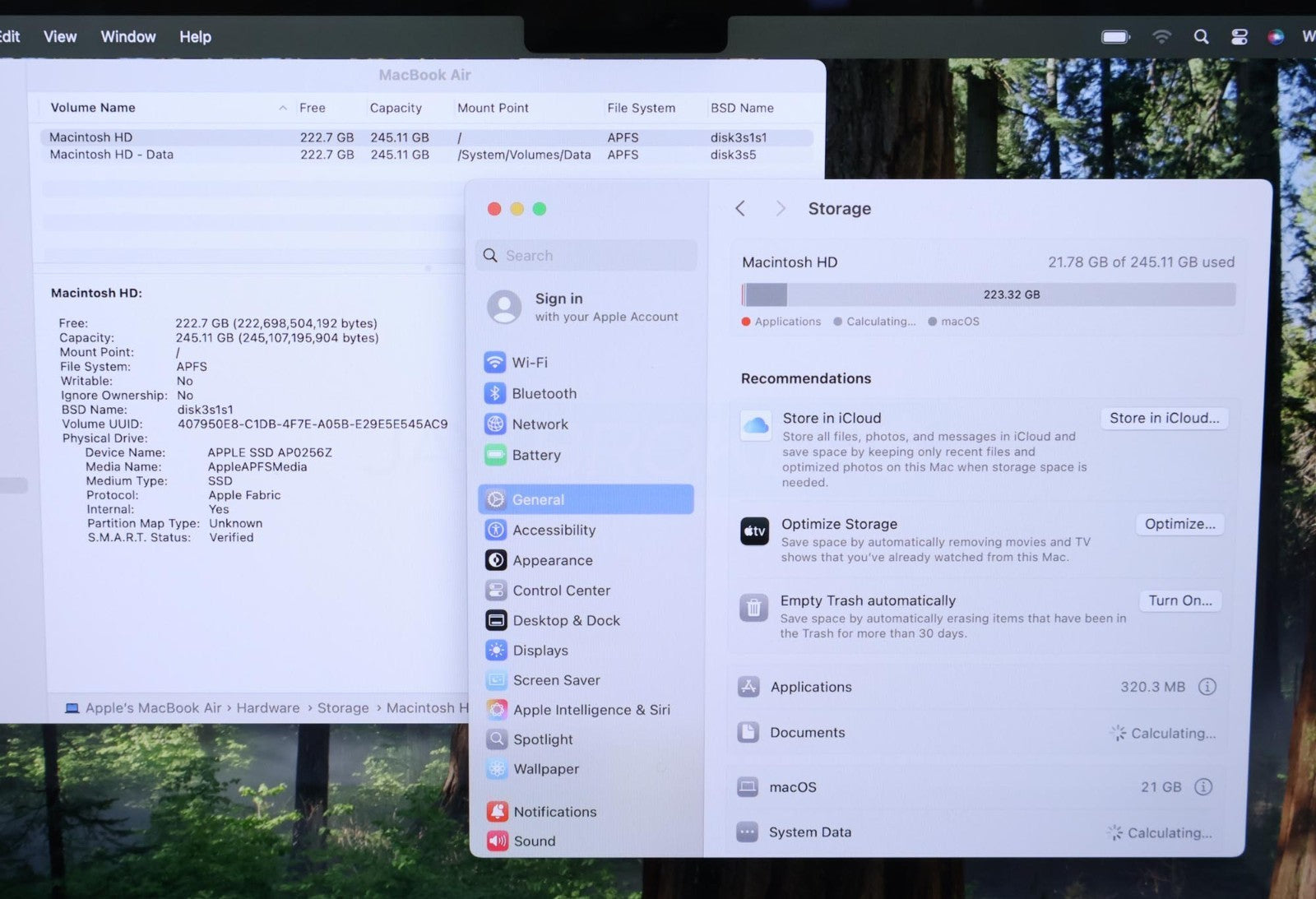Open the Window menu
Screen dimensions: 1316x899
(128, 37)
